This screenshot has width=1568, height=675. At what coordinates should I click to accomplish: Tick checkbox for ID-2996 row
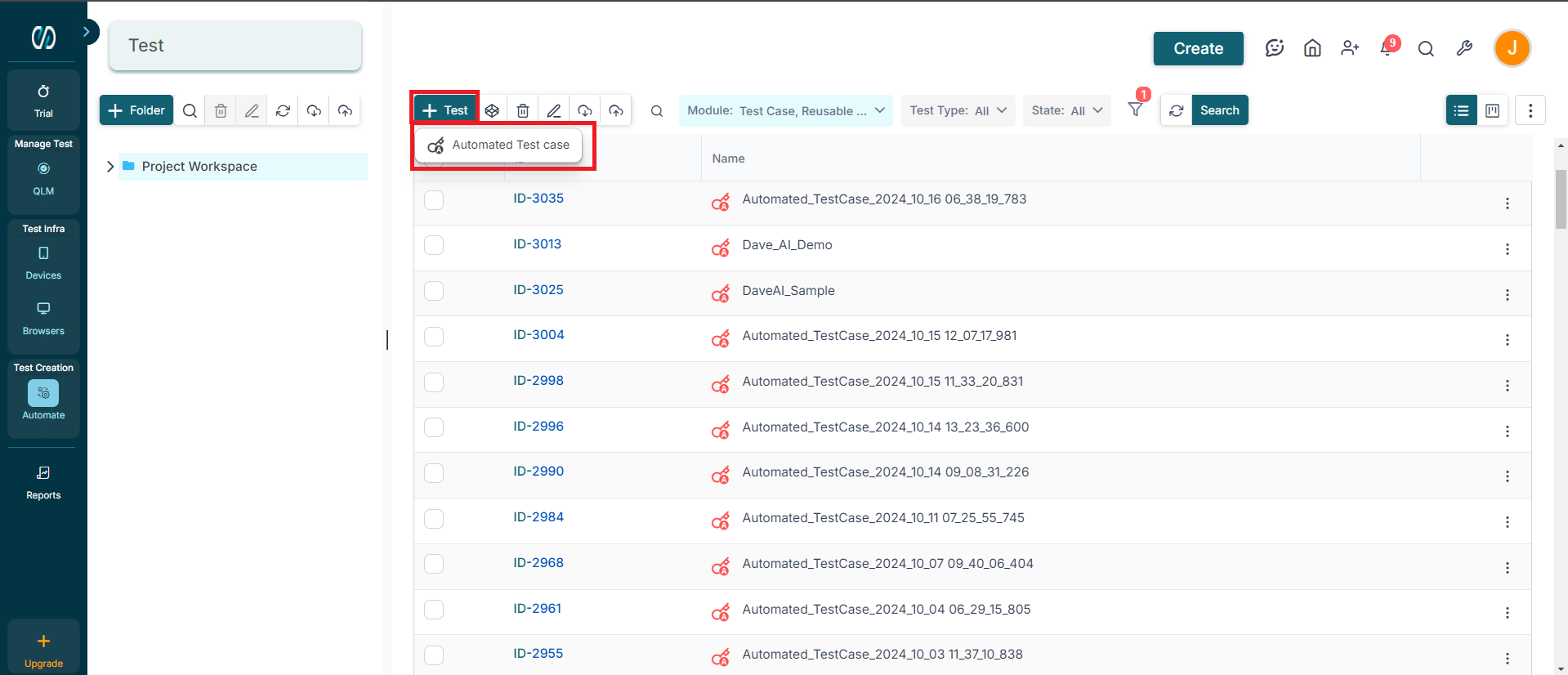tap(434, 427)
